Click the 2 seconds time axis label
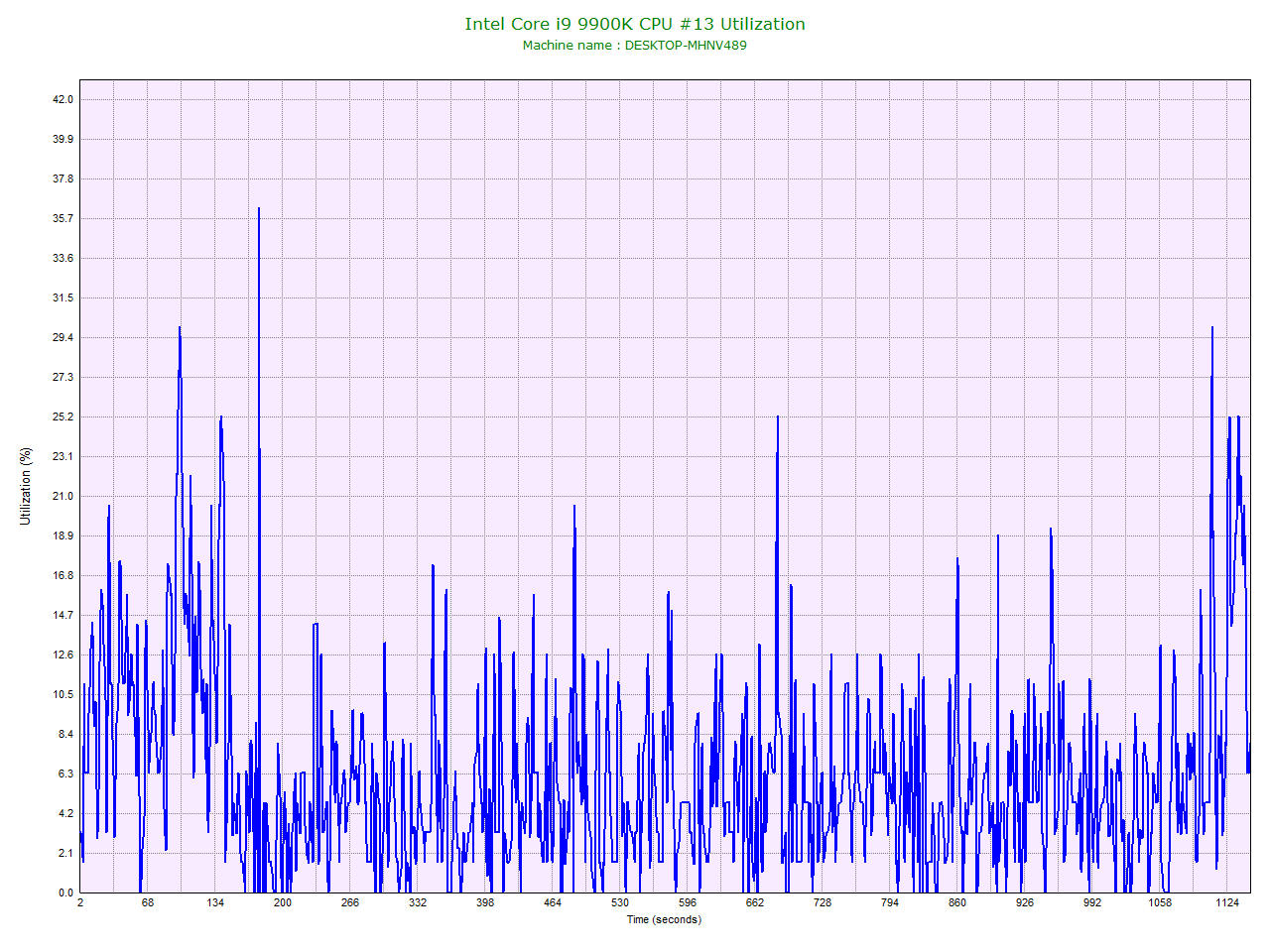 tap(80, 902)
